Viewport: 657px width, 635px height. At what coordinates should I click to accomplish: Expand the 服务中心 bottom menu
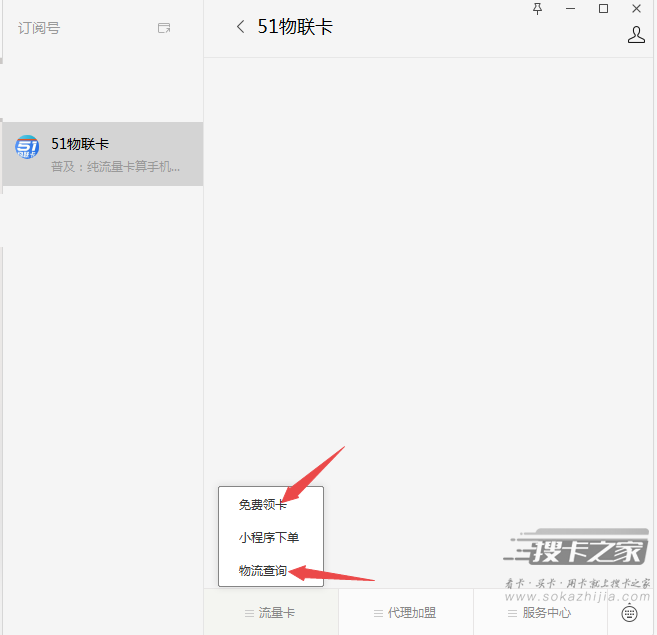point(540,613)
